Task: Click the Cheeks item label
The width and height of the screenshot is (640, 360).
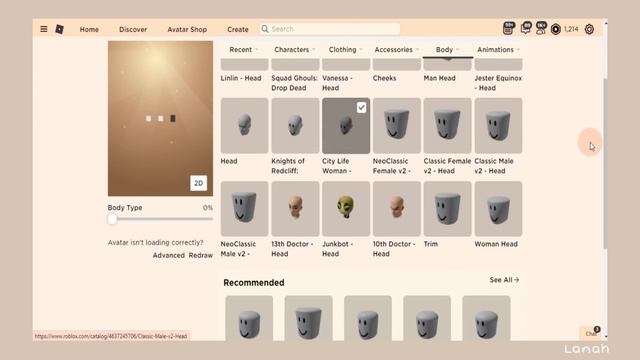Action: click(384, 78)
